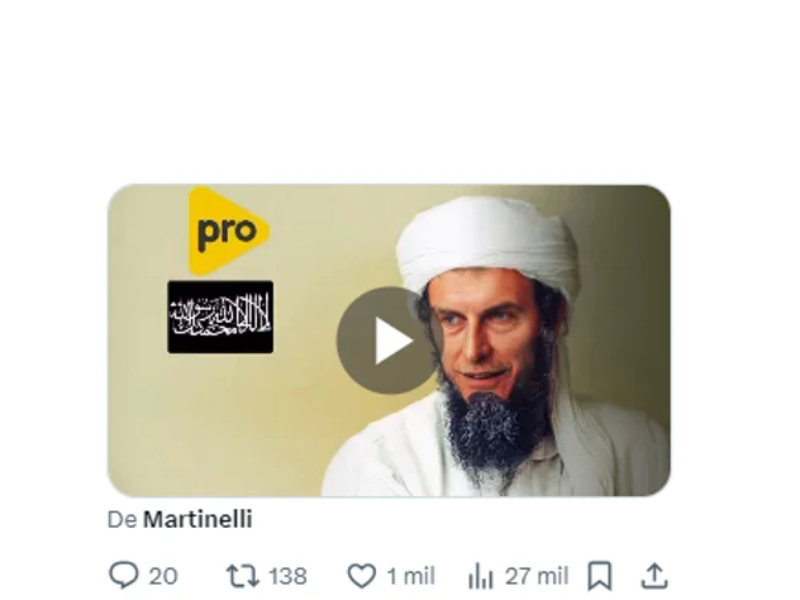Click the yellow pro logo in the video
This screenshot has height=600, width=800.
click(228, 231)
